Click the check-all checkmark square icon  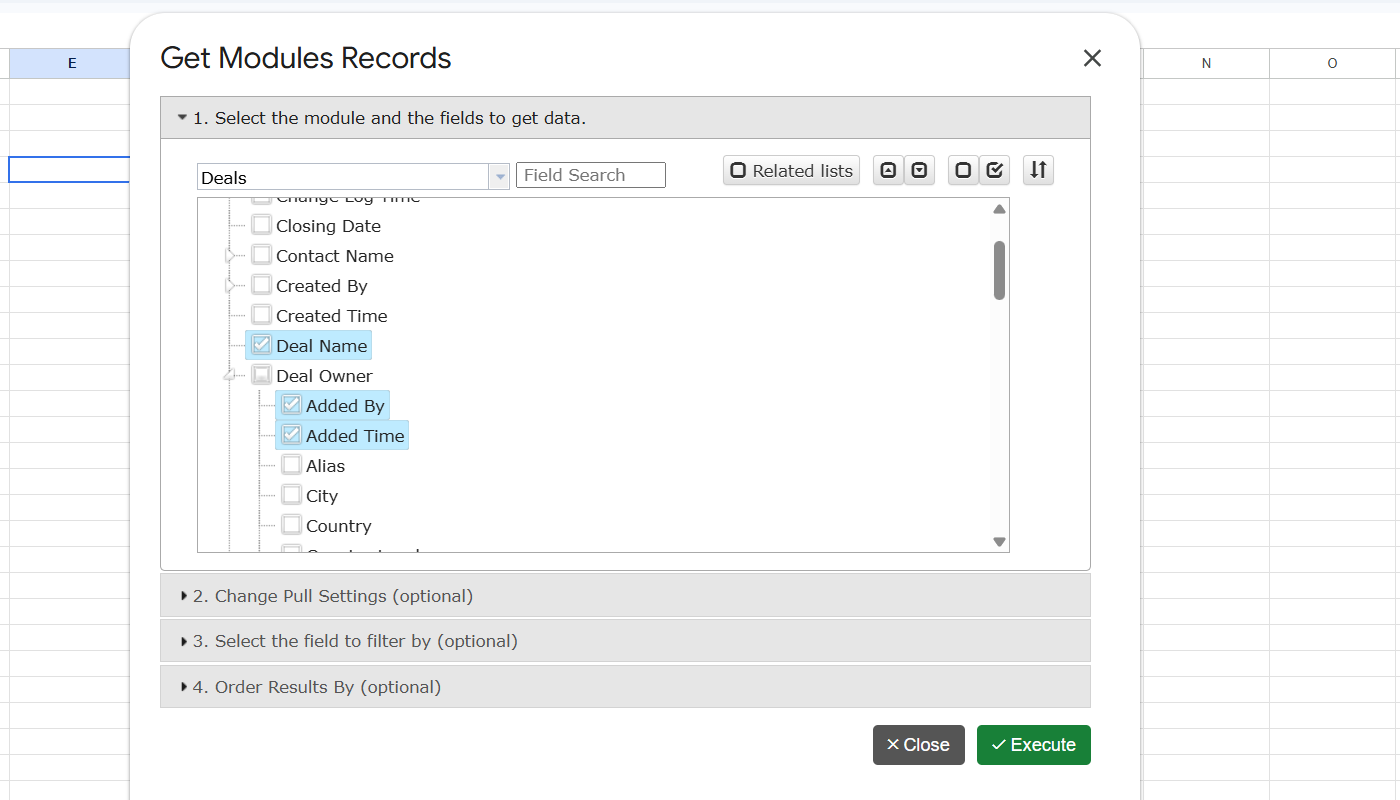[994, 171]
